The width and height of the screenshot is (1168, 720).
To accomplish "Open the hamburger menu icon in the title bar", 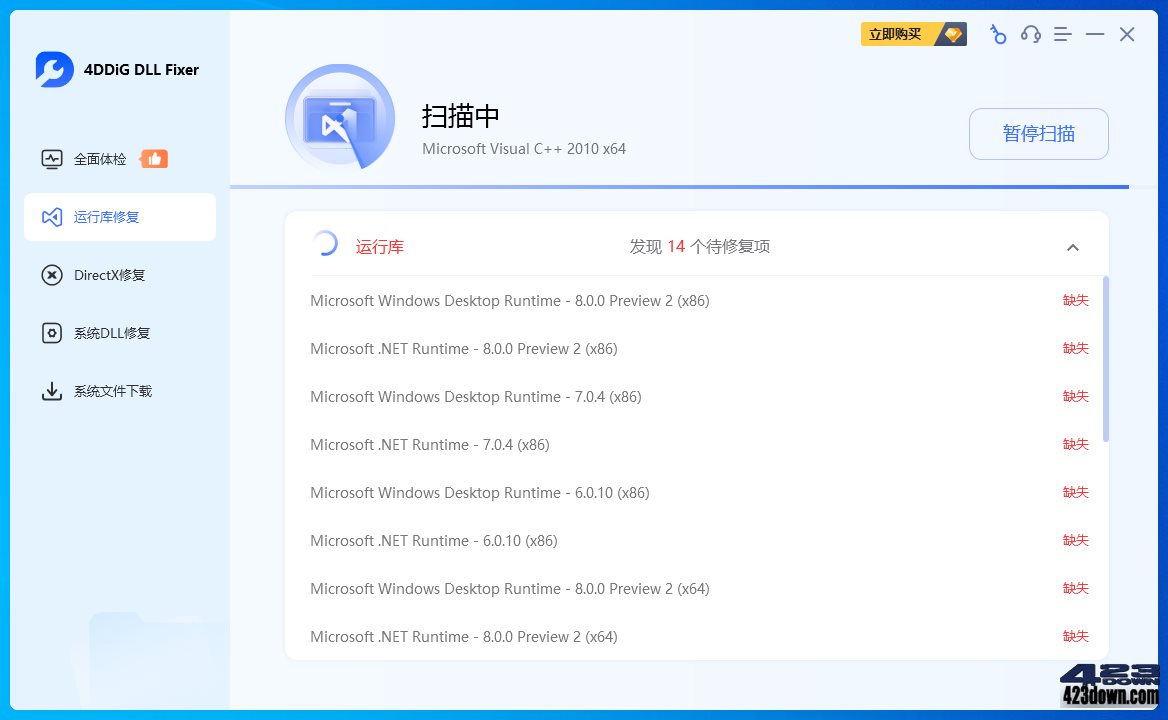I will (x=1063, y=34).
